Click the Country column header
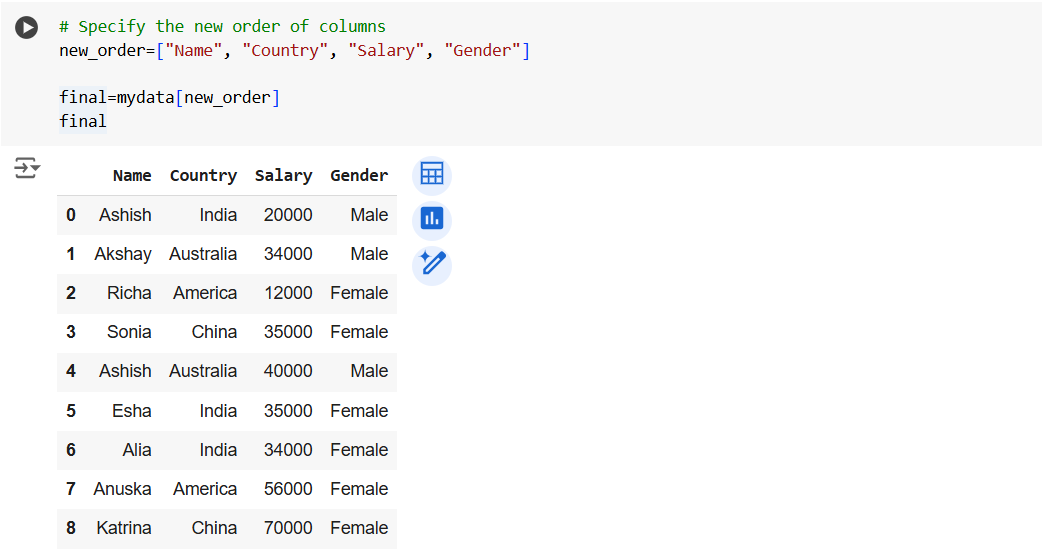The image size is (1042, 552). click(203, 176)
